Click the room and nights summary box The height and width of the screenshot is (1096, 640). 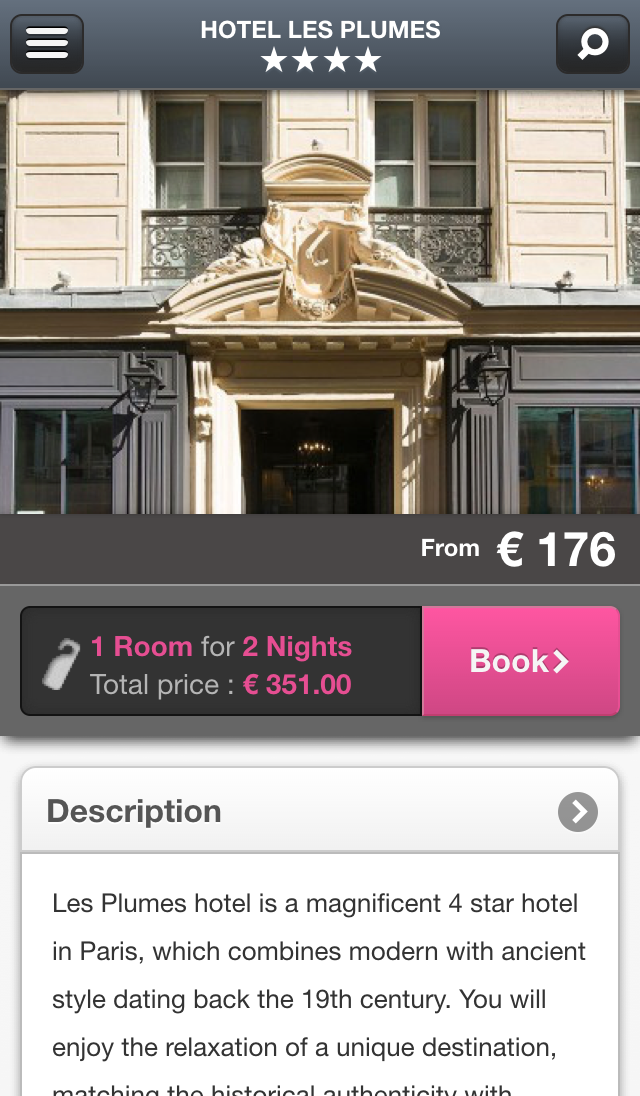(221, 661)
